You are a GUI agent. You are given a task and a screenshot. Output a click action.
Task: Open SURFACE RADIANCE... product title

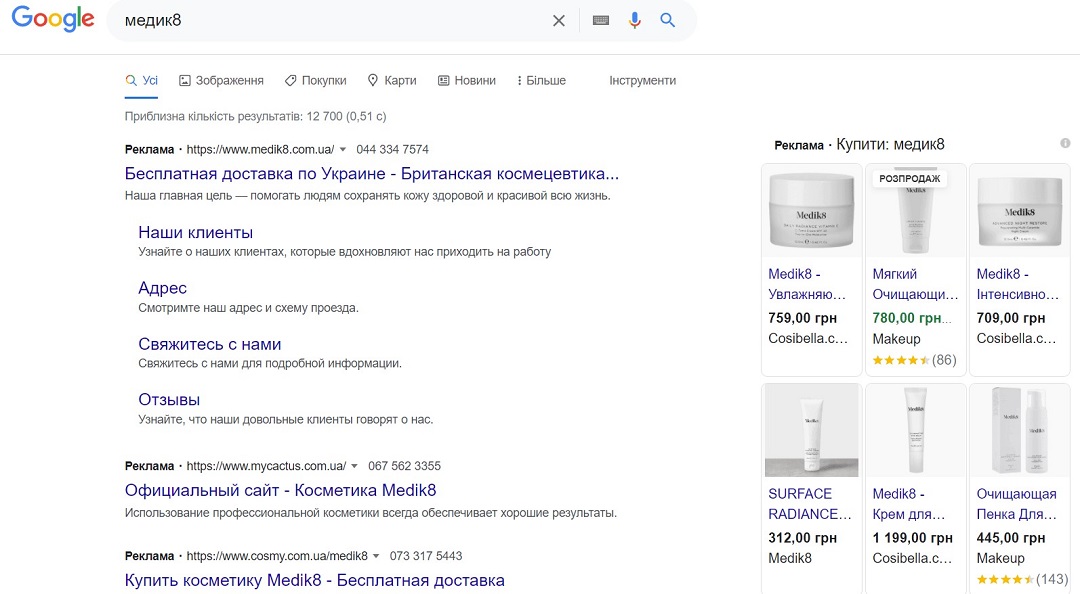[x=810, y=504]
